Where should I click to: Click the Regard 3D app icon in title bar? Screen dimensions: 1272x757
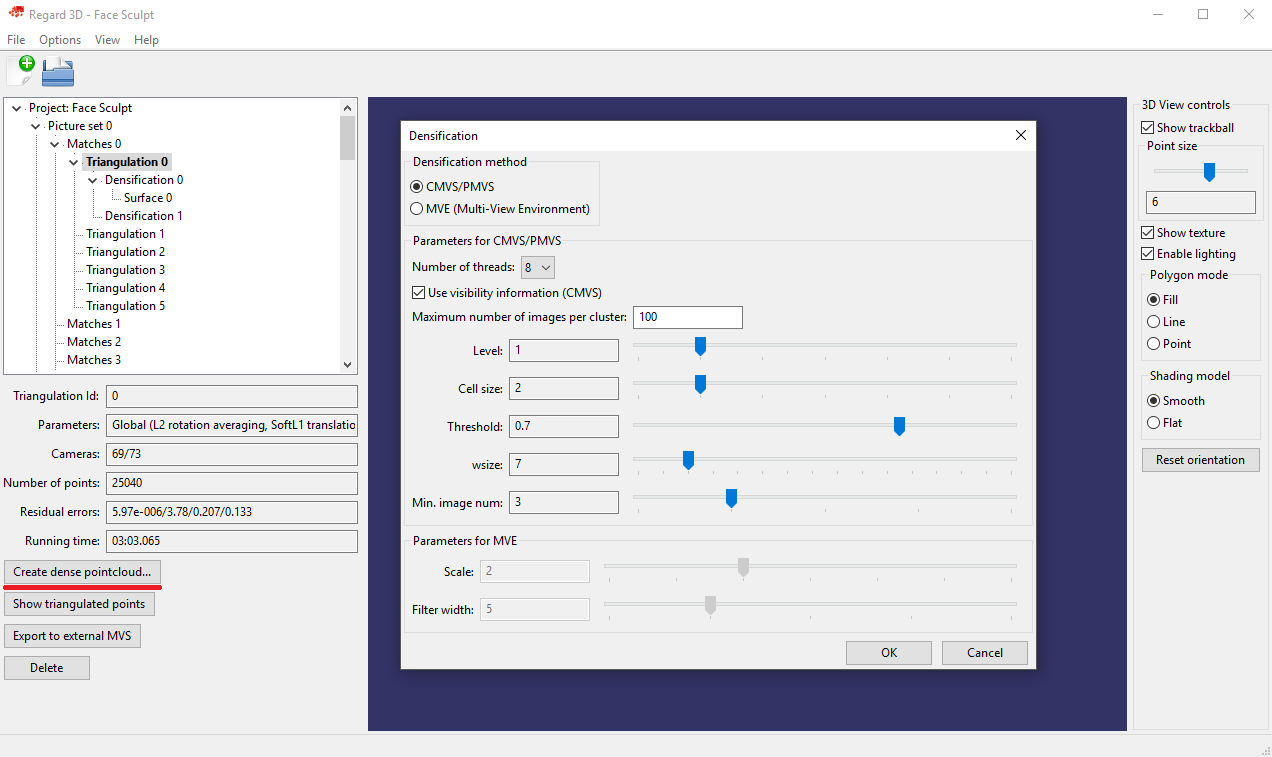coord(17,15)
